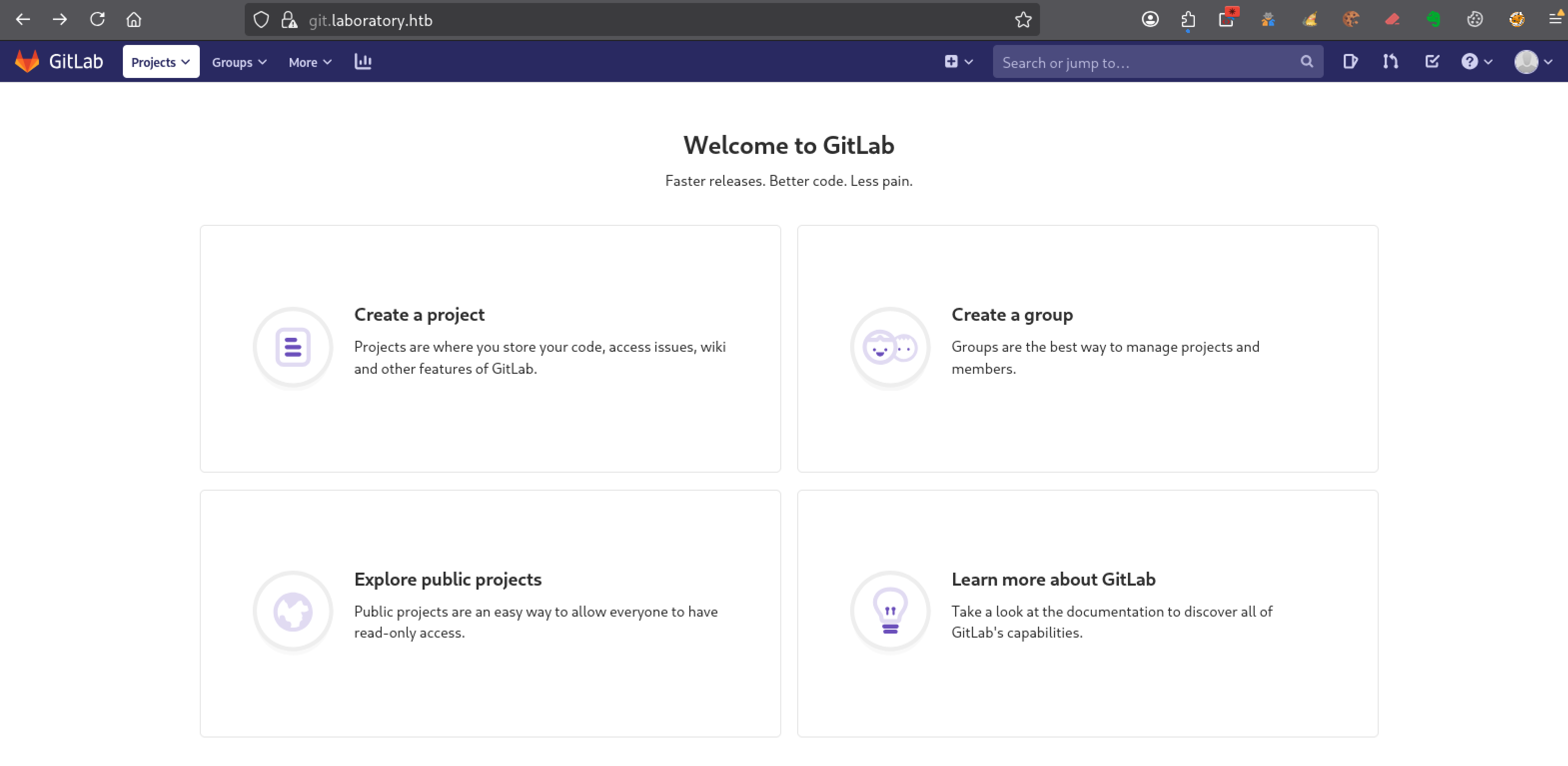Open the Firefox account icon
The height and width of the screenshot is (766, 1568).
tap(1150, 19)
